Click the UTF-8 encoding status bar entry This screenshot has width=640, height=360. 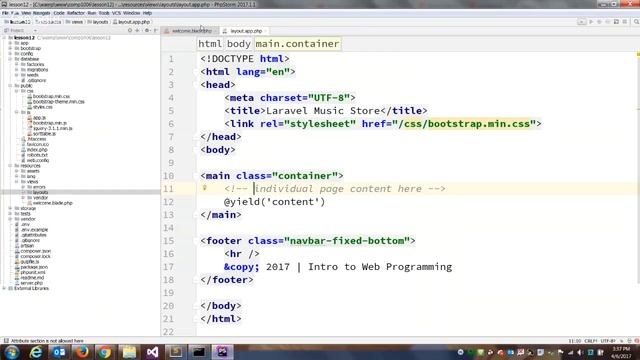tap(608, 341)
